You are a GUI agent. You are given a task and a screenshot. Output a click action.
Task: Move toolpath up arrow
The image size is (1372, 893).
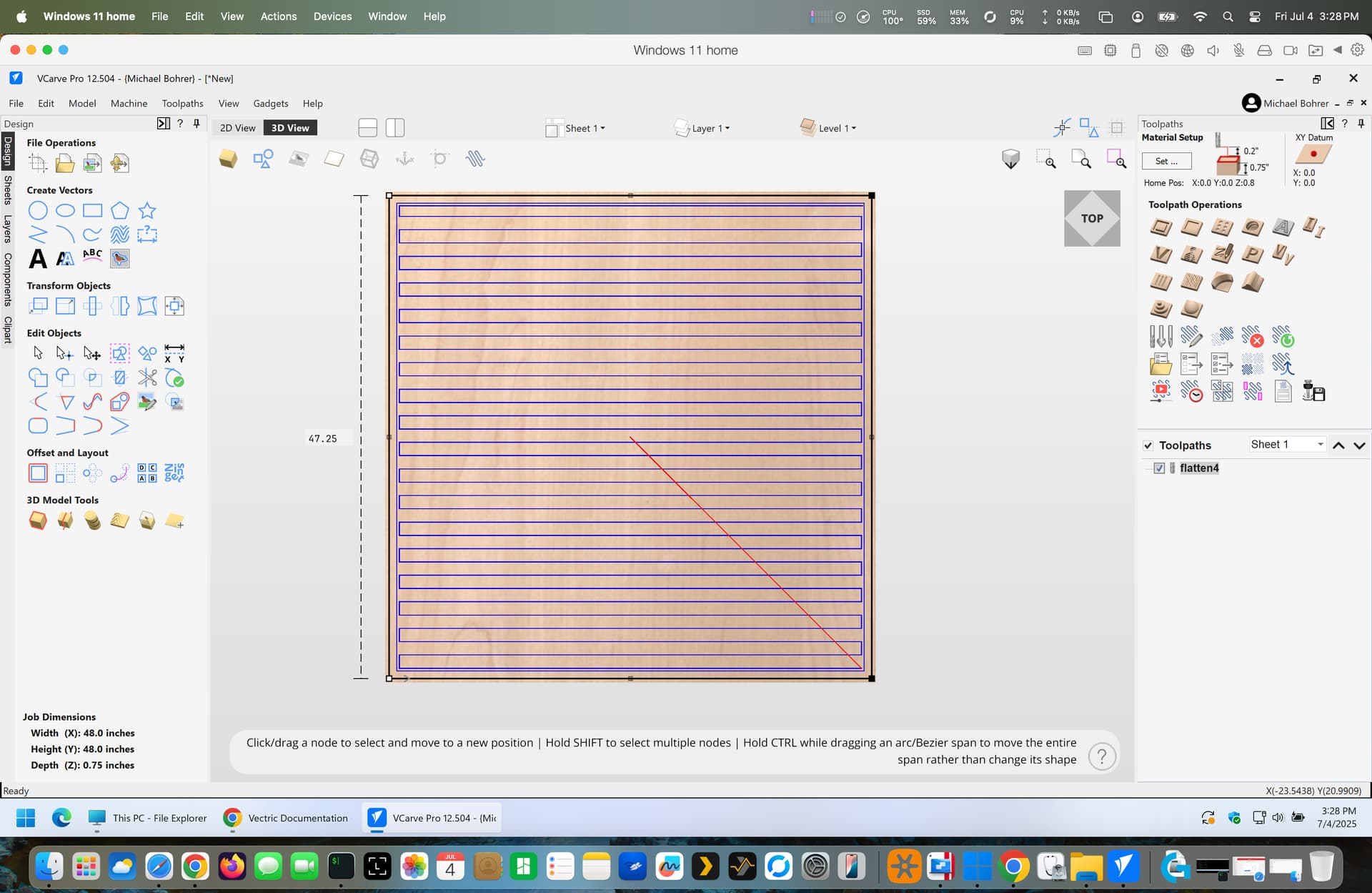[1339, 445]
